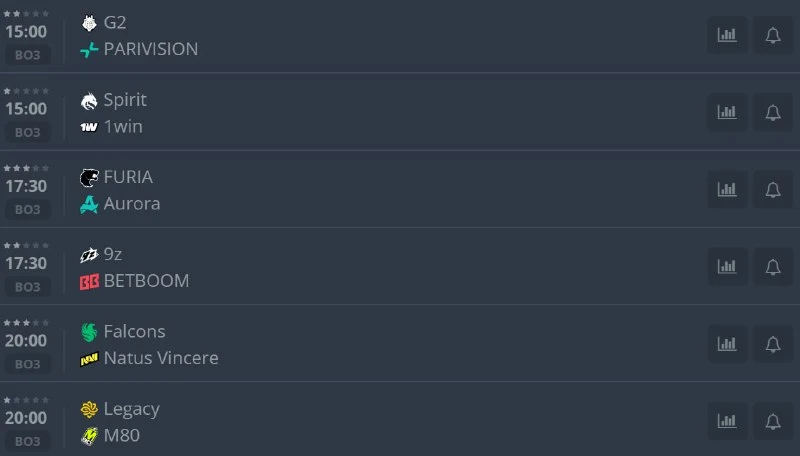The width and height of the screenshot is (800, 456).
Task: Open stats icon for Legacy vs M80
Action: (x=727, y=421)
